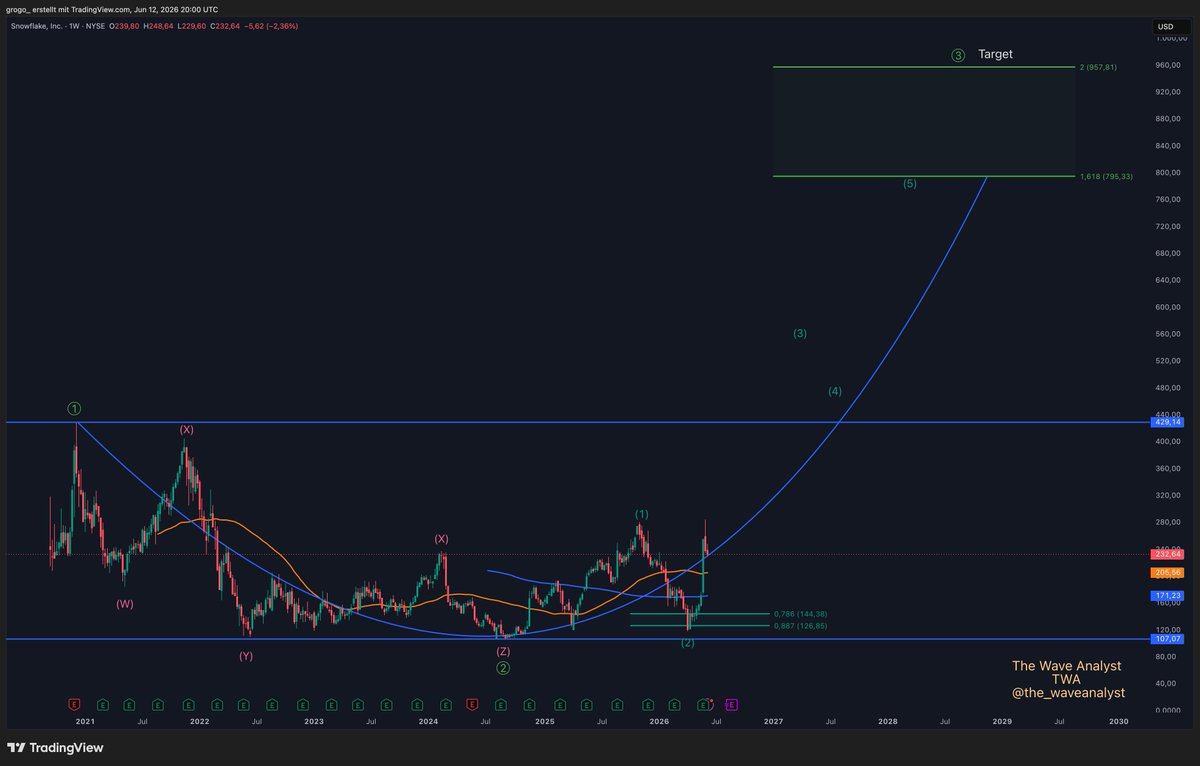
Task: Select the pink (W) wave label
Action: [124, 604]
